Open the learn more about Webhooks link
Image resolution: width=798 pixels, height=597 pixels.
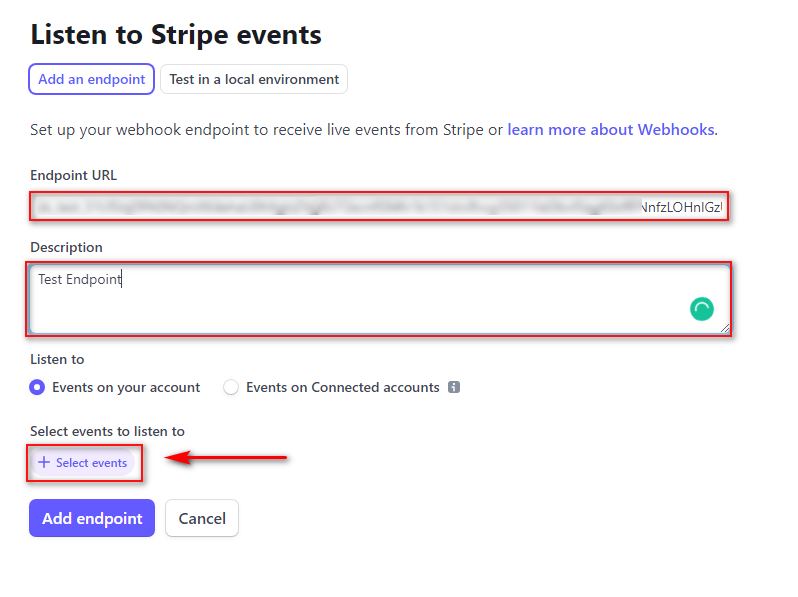click(x=611, y=130)
